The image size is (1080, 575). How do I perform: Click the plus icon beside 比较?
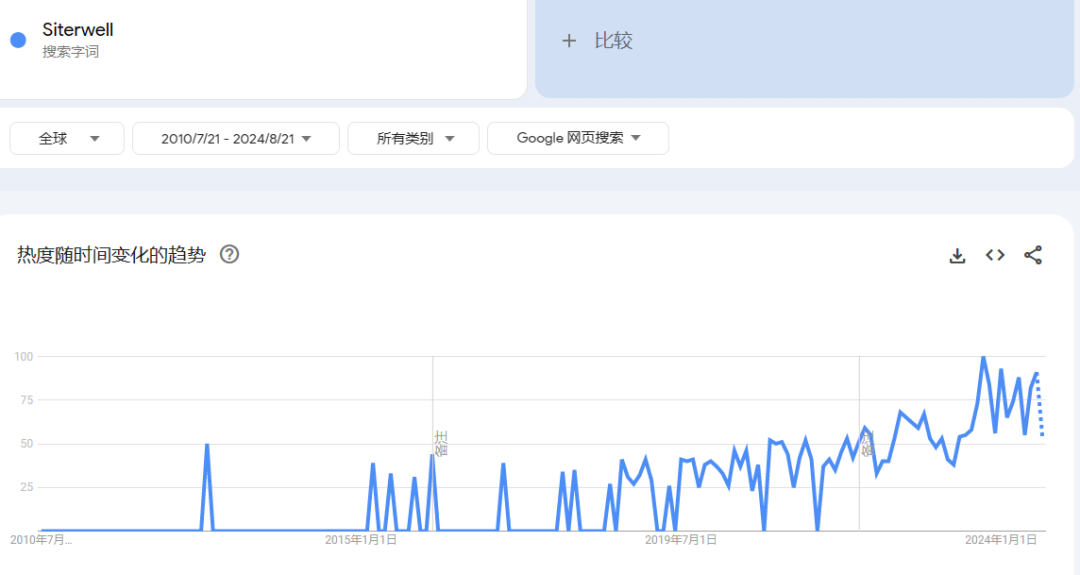point(569,41)
